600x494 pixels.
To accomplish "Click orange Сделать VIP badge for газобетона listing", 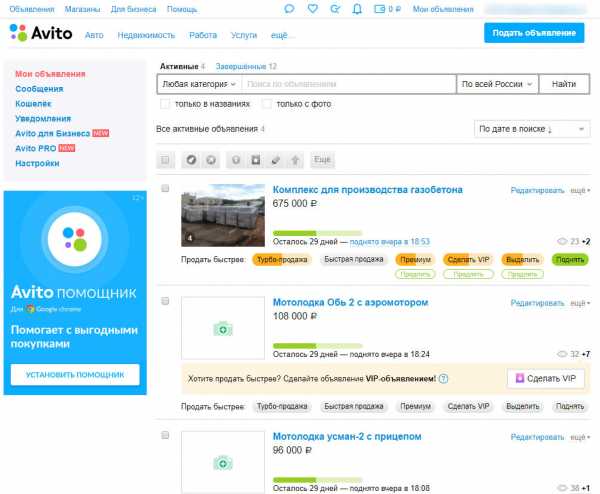I will [468, 259].
